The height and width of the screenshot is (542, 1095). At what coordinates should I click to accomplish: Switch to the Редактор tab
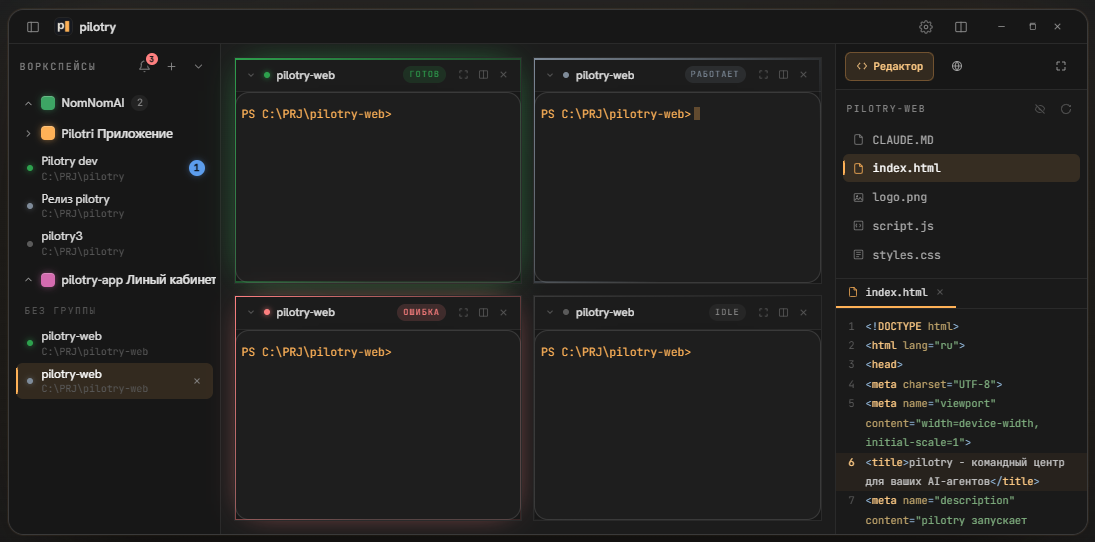point(889,66)
